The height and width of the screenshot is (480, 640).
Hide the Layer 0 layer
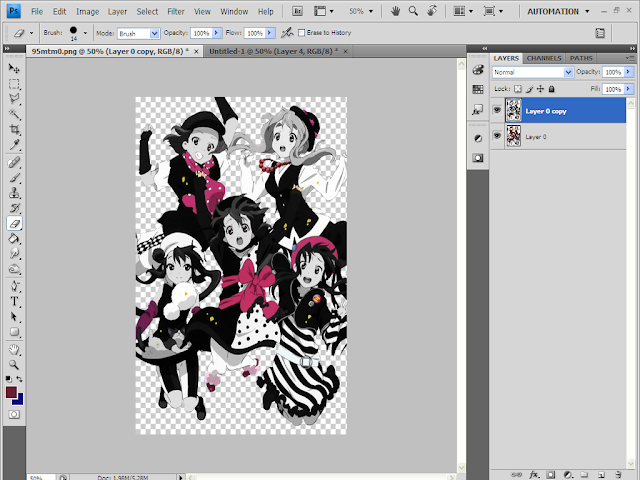click(x=497, y=136)
